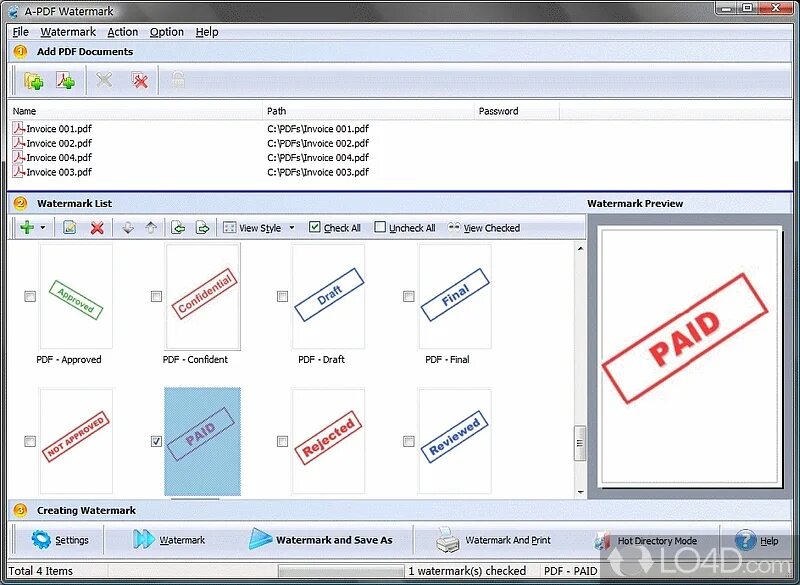The image size is (800, 585).
Task: Click the PDF - Approved label
Action: [69, 360]
